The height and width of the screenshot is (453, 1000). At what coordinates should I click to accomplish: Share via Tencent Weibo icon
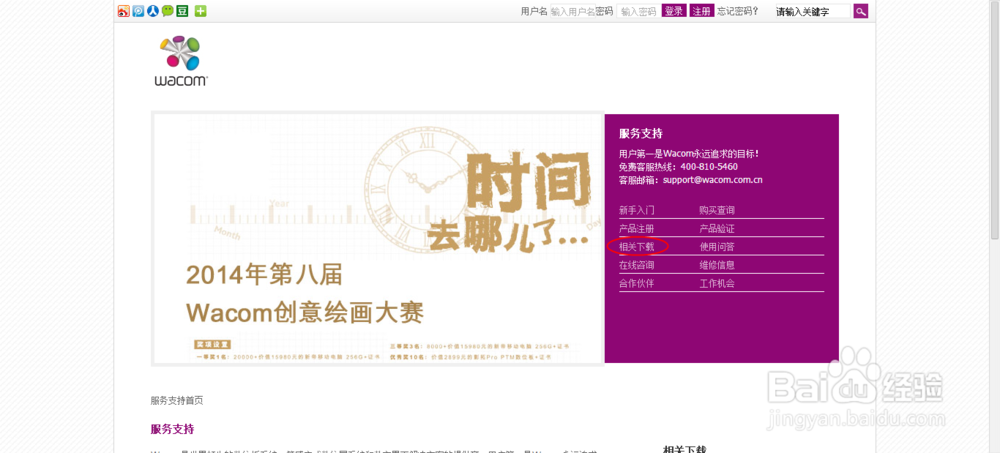coord(138,11)
